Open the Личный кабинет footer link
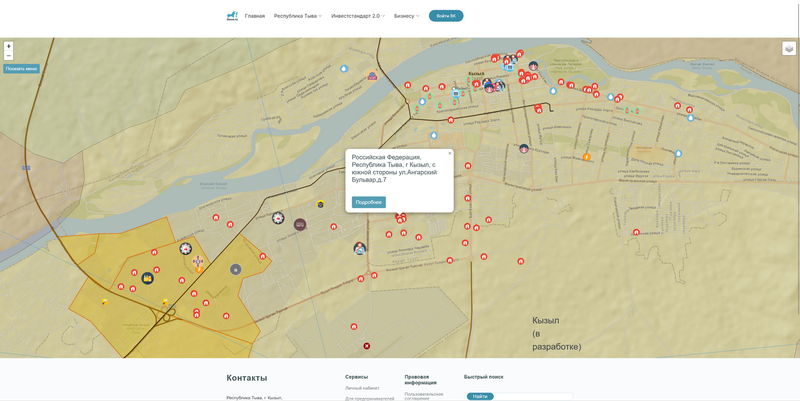This screenshot has height=401, width=800. tap(362, 388)
